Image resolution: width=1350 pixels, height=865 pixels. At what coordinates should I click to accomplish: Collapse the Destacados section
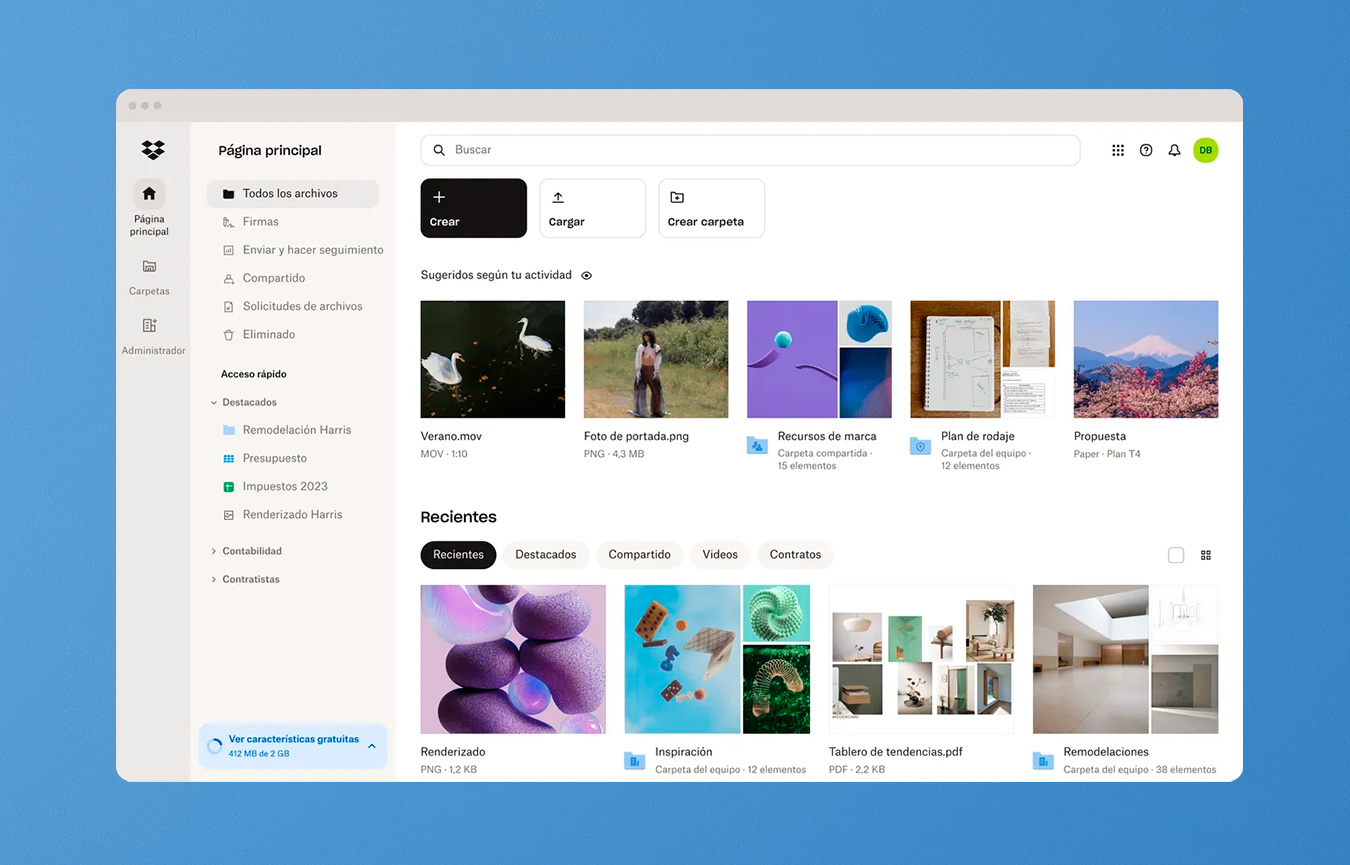click(214, 403)
